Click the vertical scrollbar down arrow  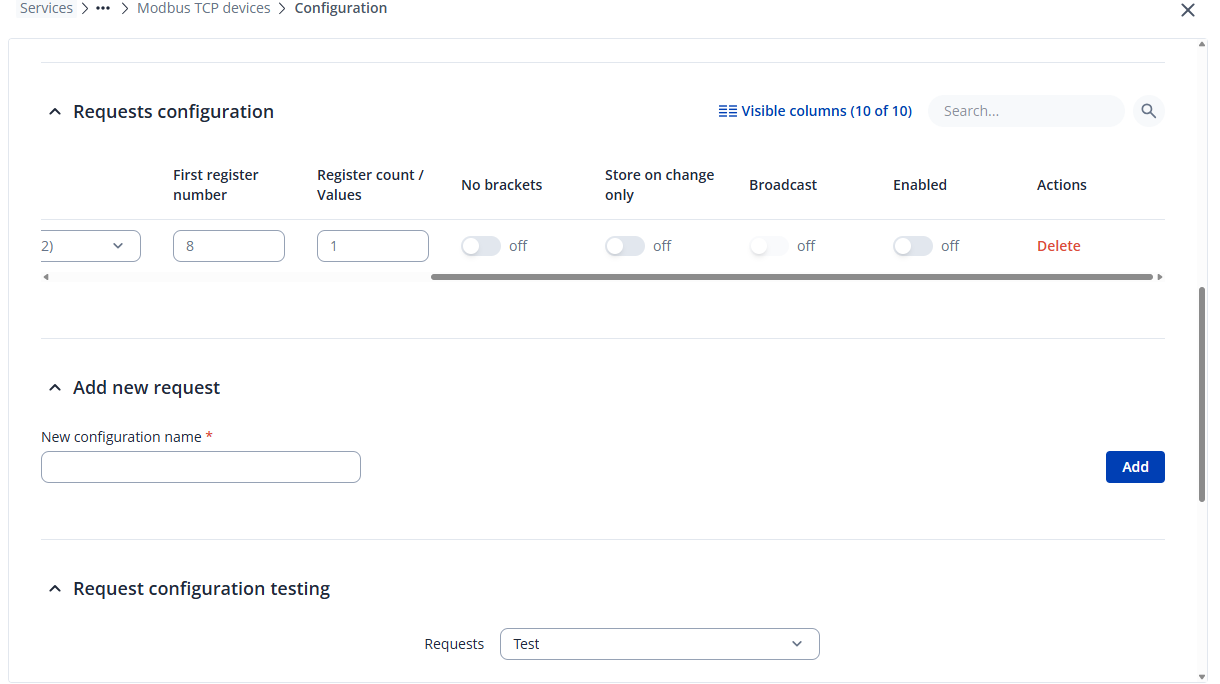[x=1202, y=676]
